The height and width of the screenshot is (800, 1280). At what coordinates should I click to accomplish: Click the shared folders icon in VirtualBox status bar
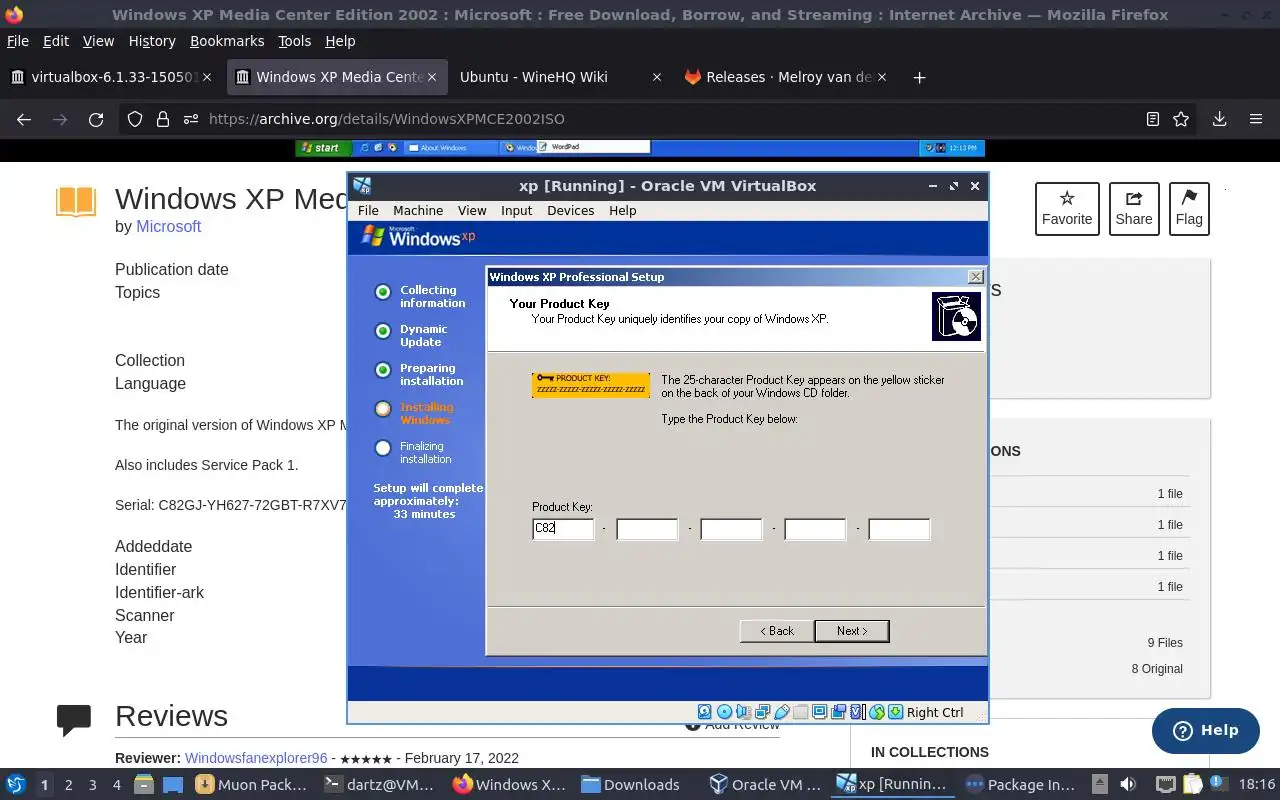click(x=800, y=712)
